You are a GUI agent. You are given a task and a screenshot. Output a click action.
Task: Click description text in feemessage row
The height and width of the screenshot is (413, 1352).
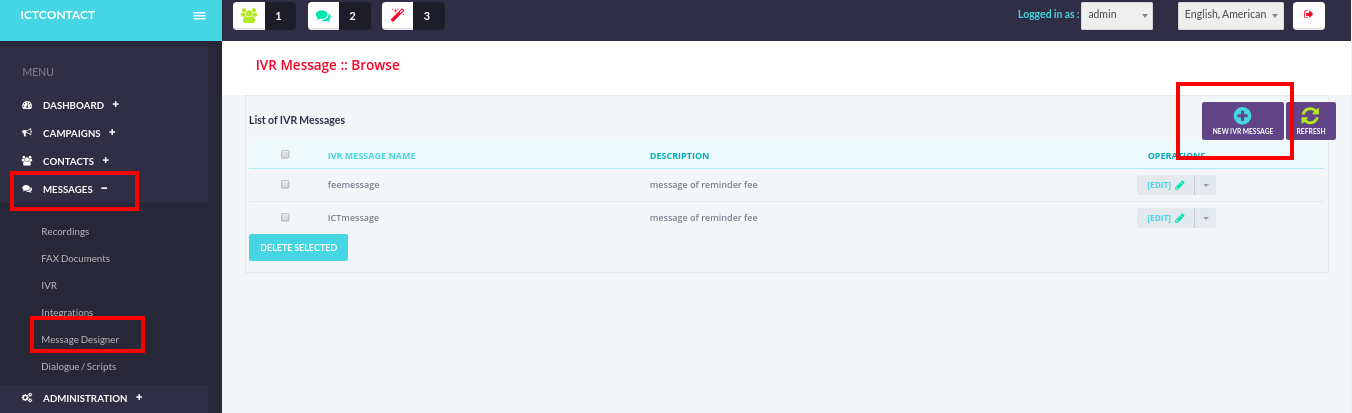point(703,185)
